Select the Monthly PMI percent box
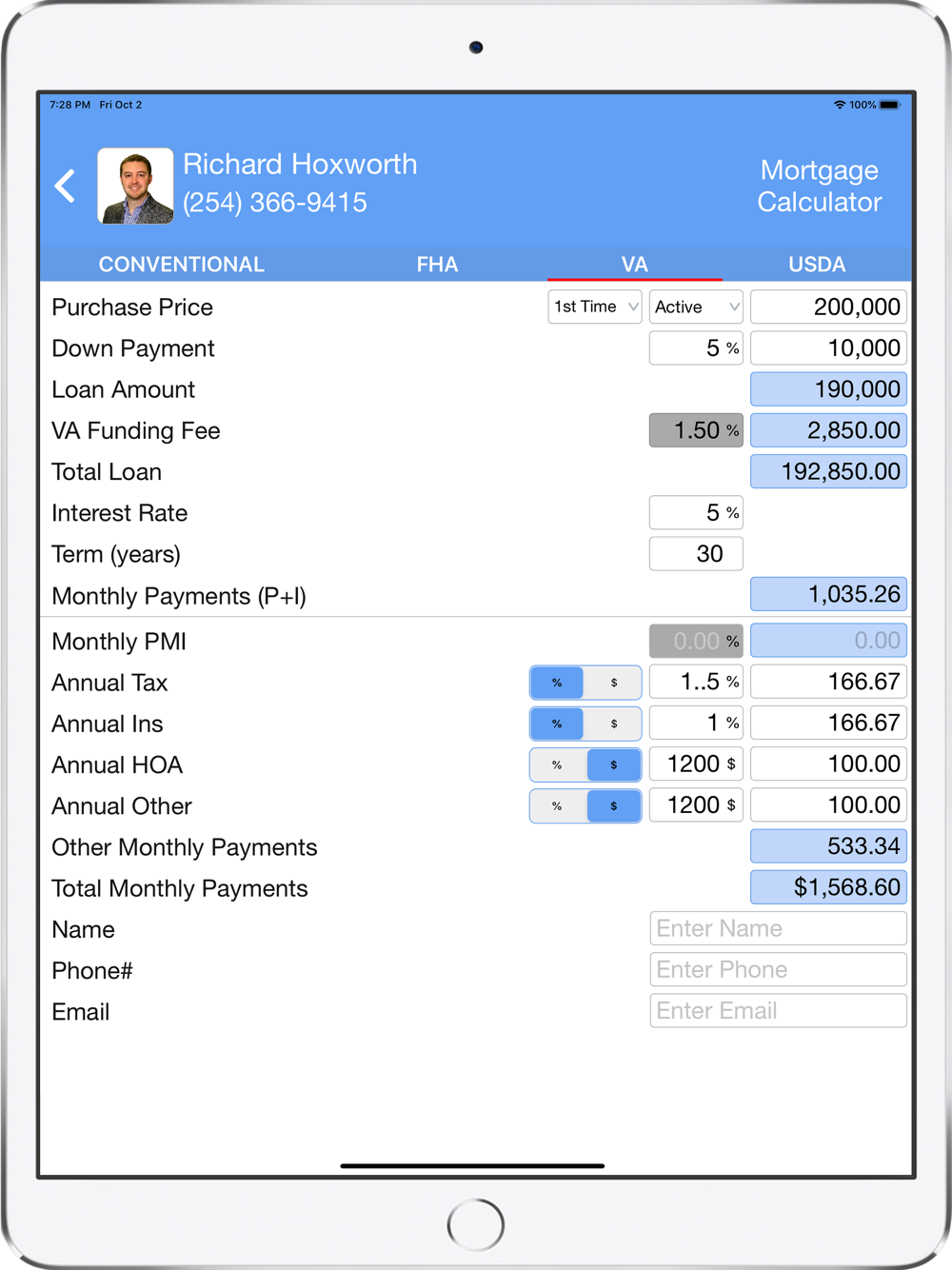The width and height of the screenshot is (952, 1270). tap(696, 641)
